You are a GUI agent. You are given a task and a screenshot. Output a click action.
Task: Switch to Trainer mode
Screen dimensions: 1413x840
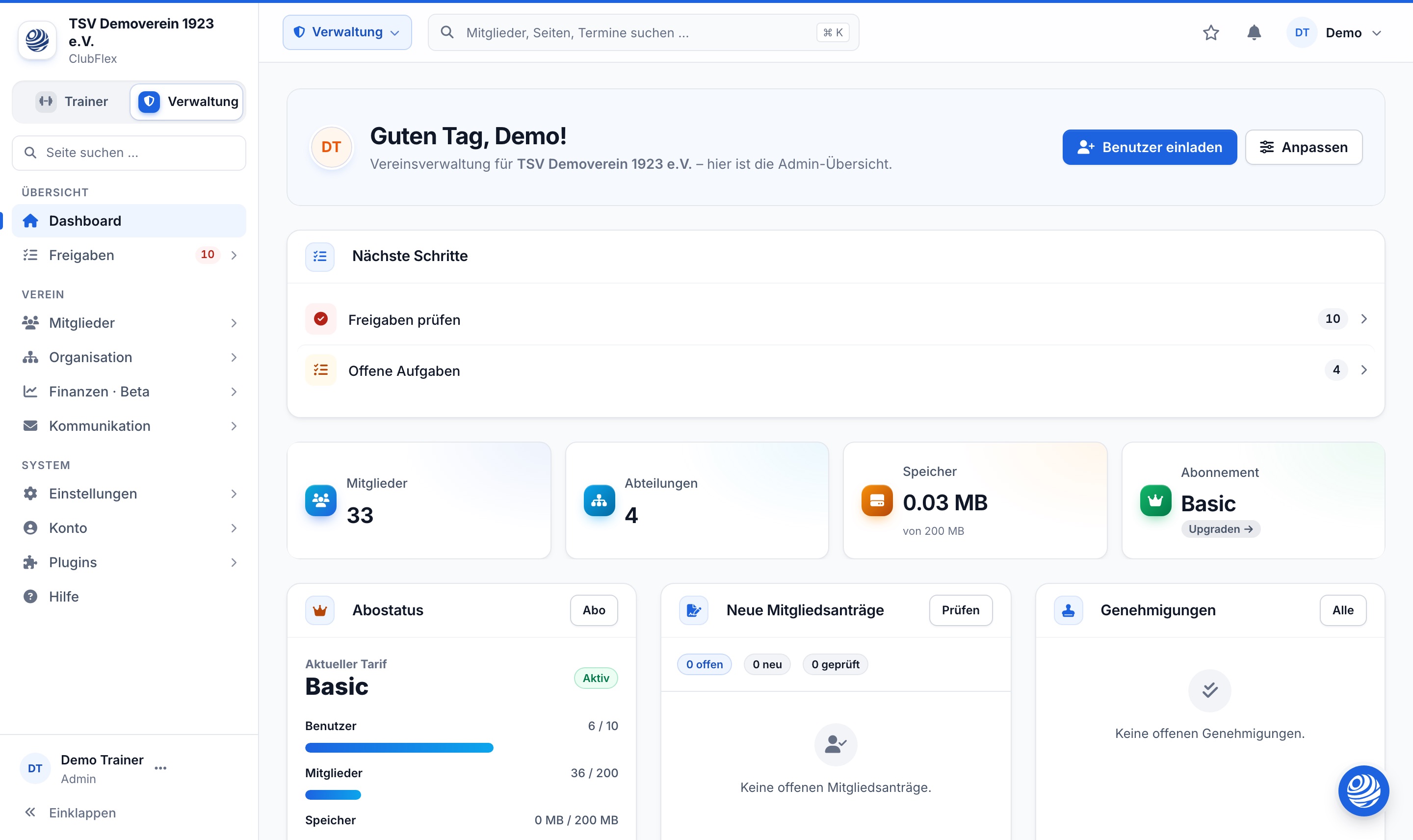point(72,102)
